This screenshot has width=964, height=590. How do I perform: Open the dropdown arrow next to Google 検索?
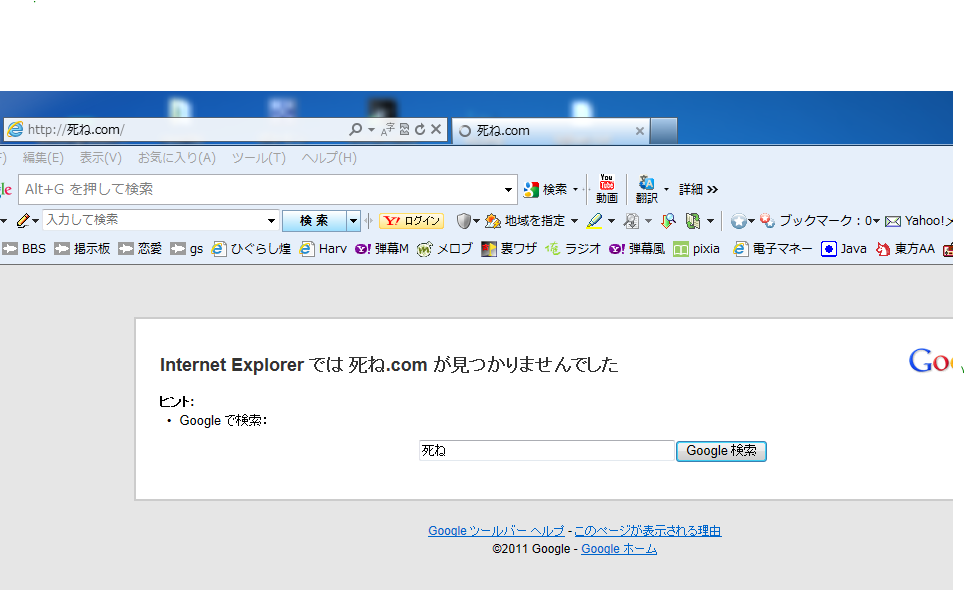[575, 189]
